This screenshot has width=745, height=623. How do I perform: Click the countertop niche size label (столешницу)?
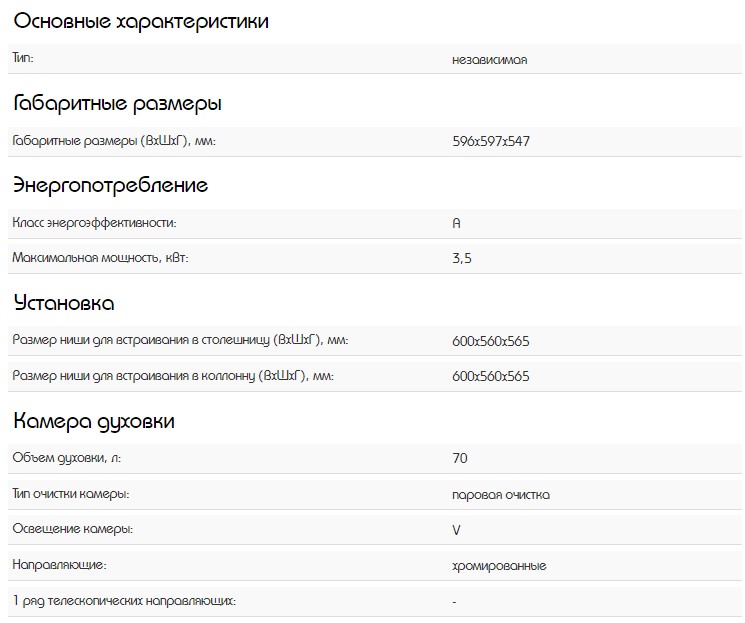pos(180,341)
